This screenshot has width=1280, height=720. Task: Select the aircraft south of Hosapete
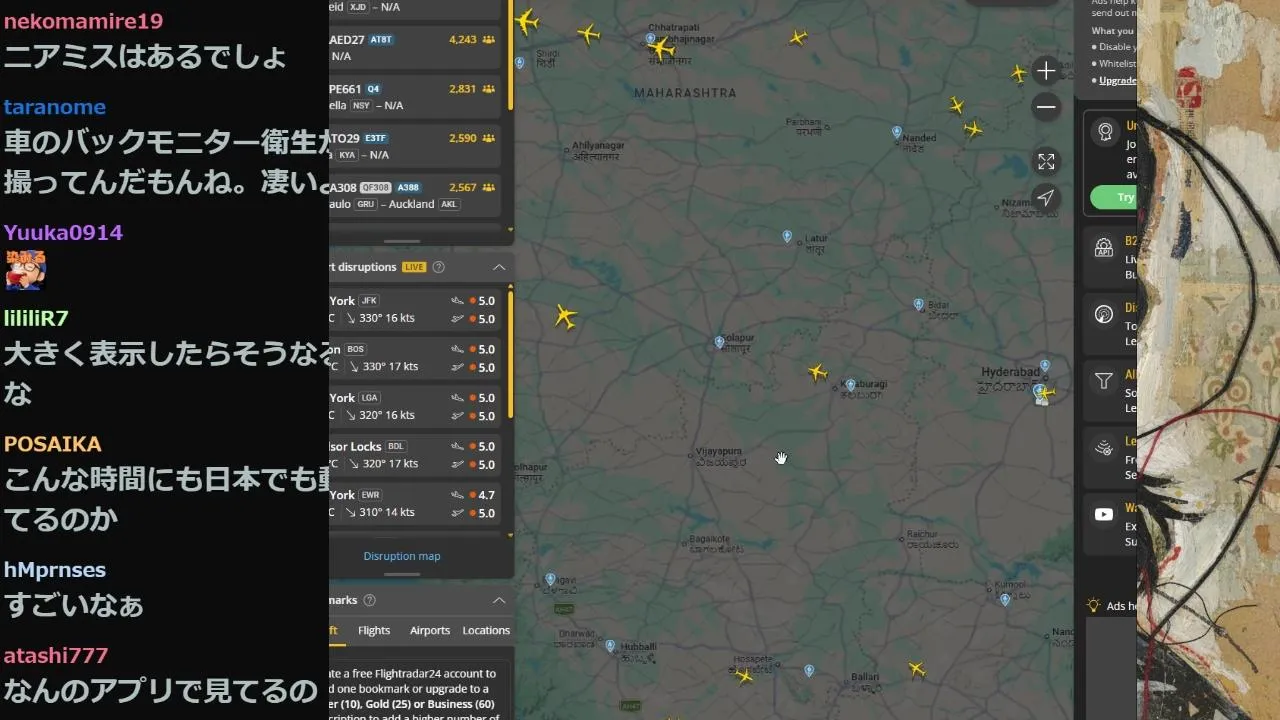click(x=743, y=676)
